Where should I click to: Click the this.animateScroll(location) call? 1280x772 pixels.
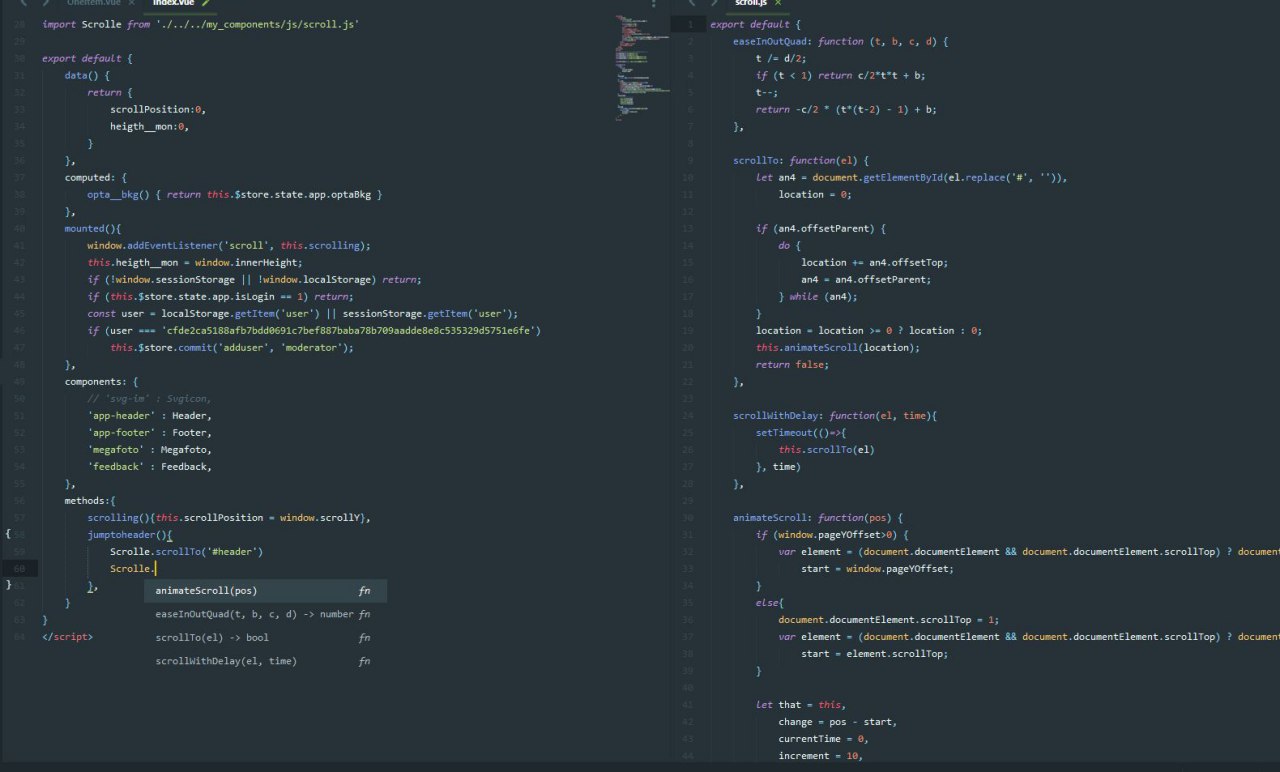(x=838, y=347)
